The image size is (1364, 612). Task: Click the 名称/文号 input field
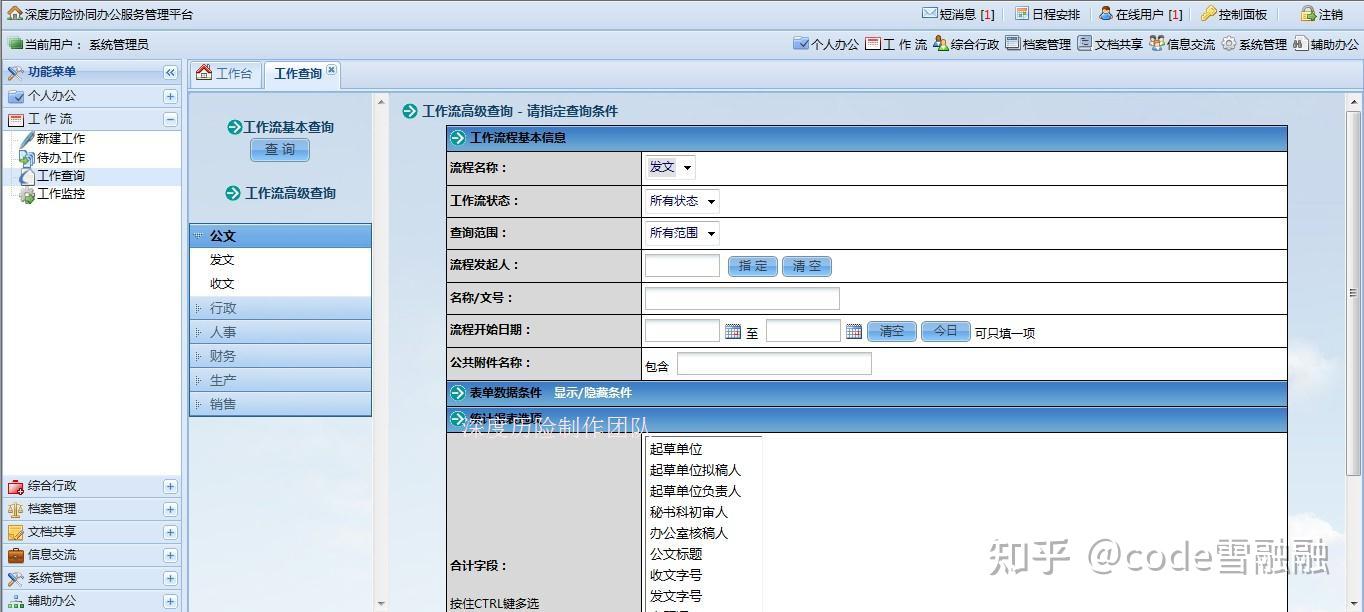click(x=742, y=298)
